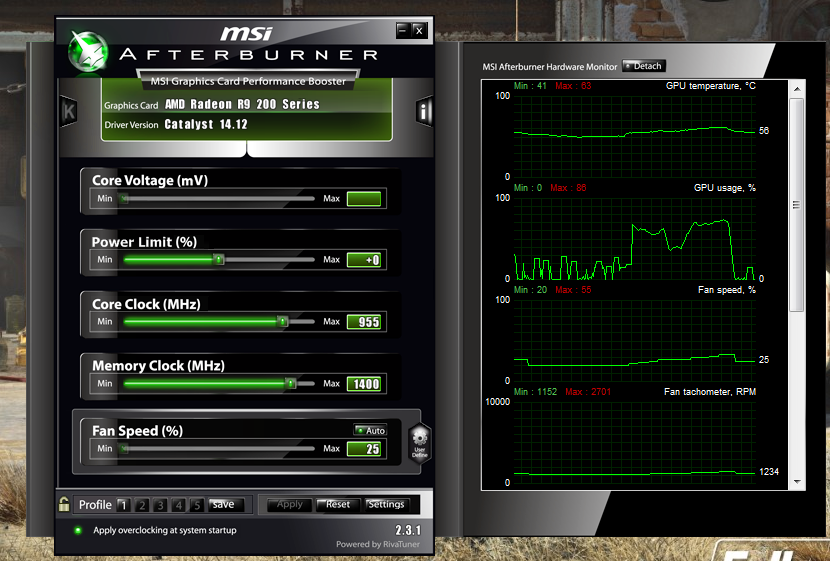Click the Core Clock slider handle
This screenshot has height=561, width=830.
tap(283, 321)
